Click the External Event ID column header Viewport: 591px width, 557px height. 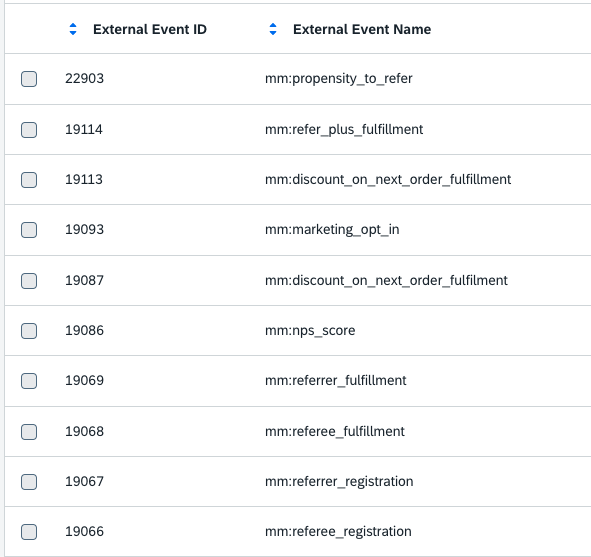pos(150,29)
